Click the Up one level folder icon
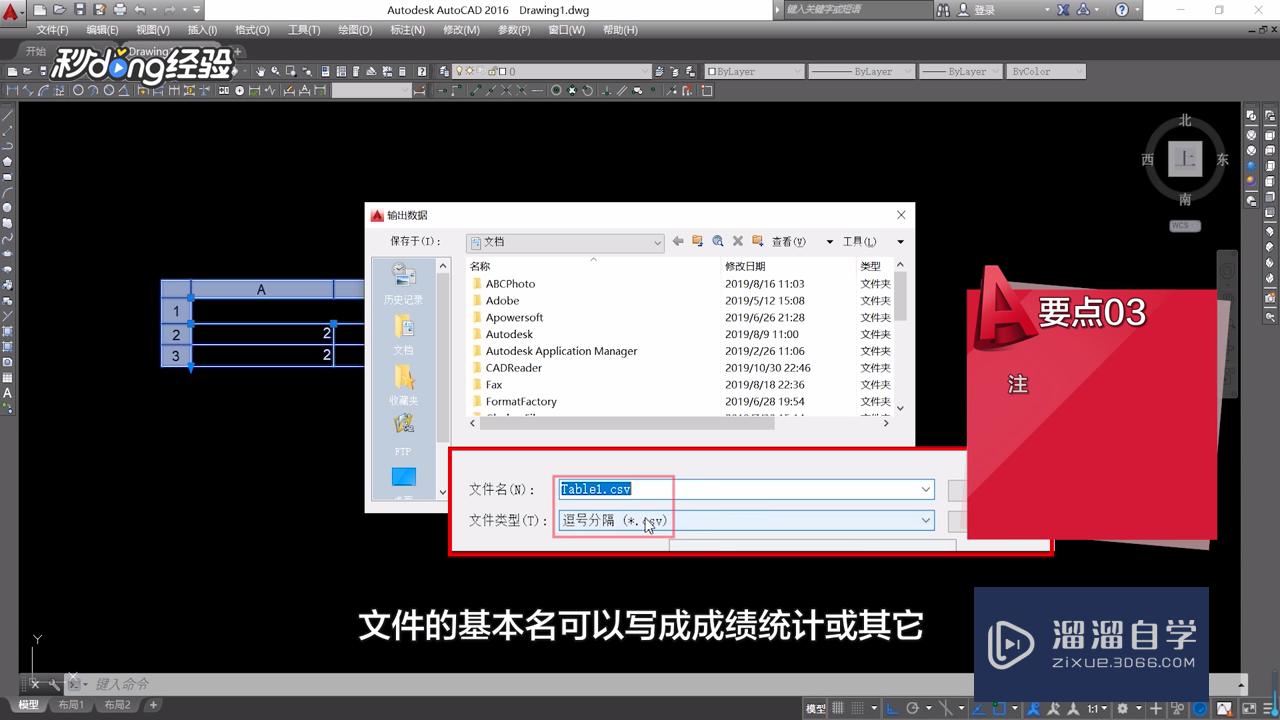The height and width of the screenshot is (720, 1280). (698, 241)
